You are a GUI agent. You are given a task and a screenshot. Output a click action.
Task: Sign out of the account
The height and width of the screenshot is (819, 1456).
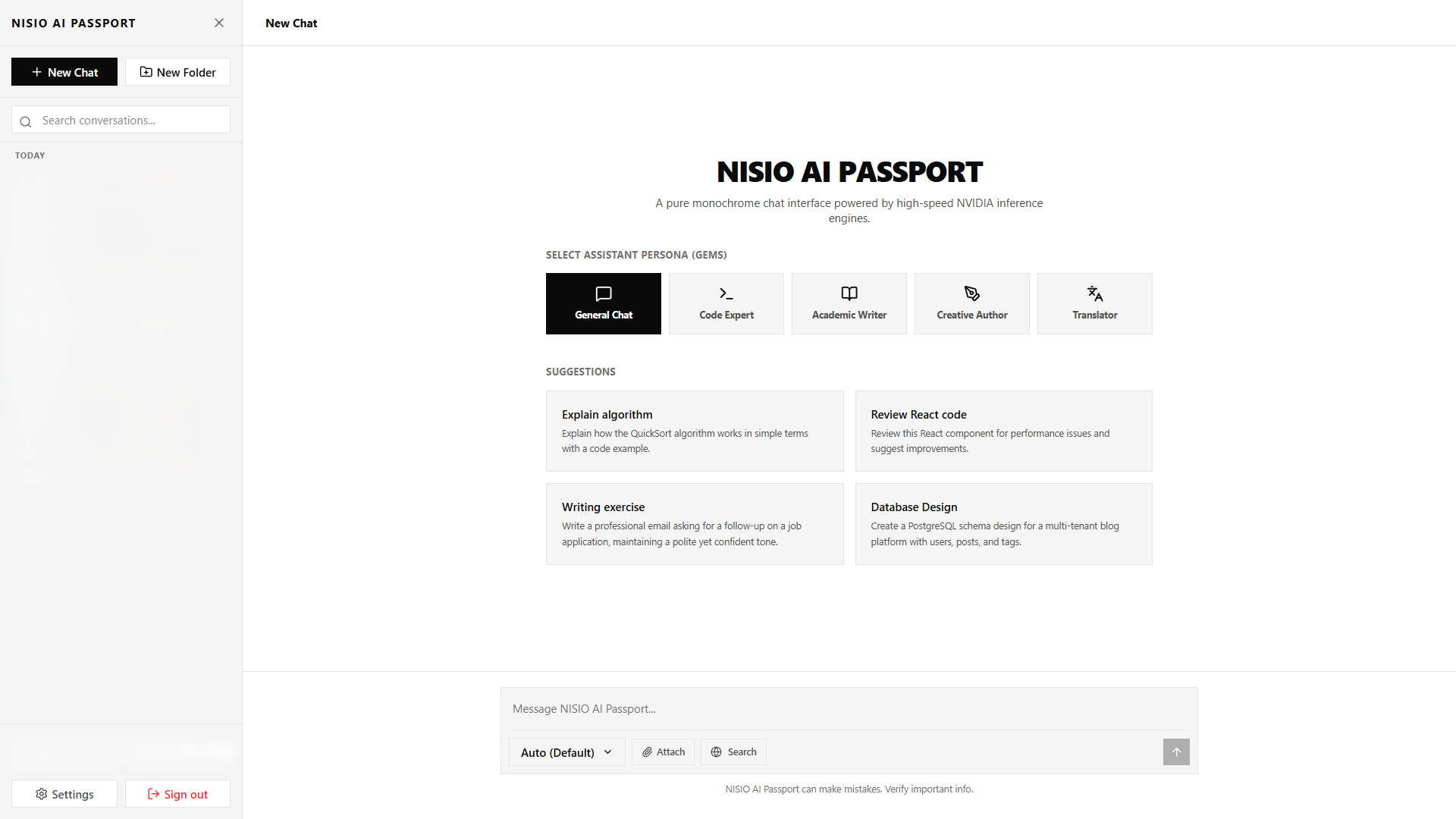pyautogui.click(x=177, y=794)
